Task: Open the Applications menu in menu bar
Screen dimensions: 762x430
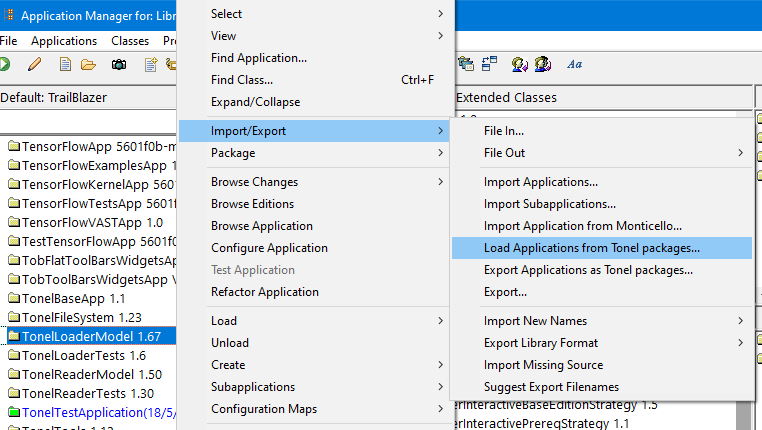Action: pos(64,41)
